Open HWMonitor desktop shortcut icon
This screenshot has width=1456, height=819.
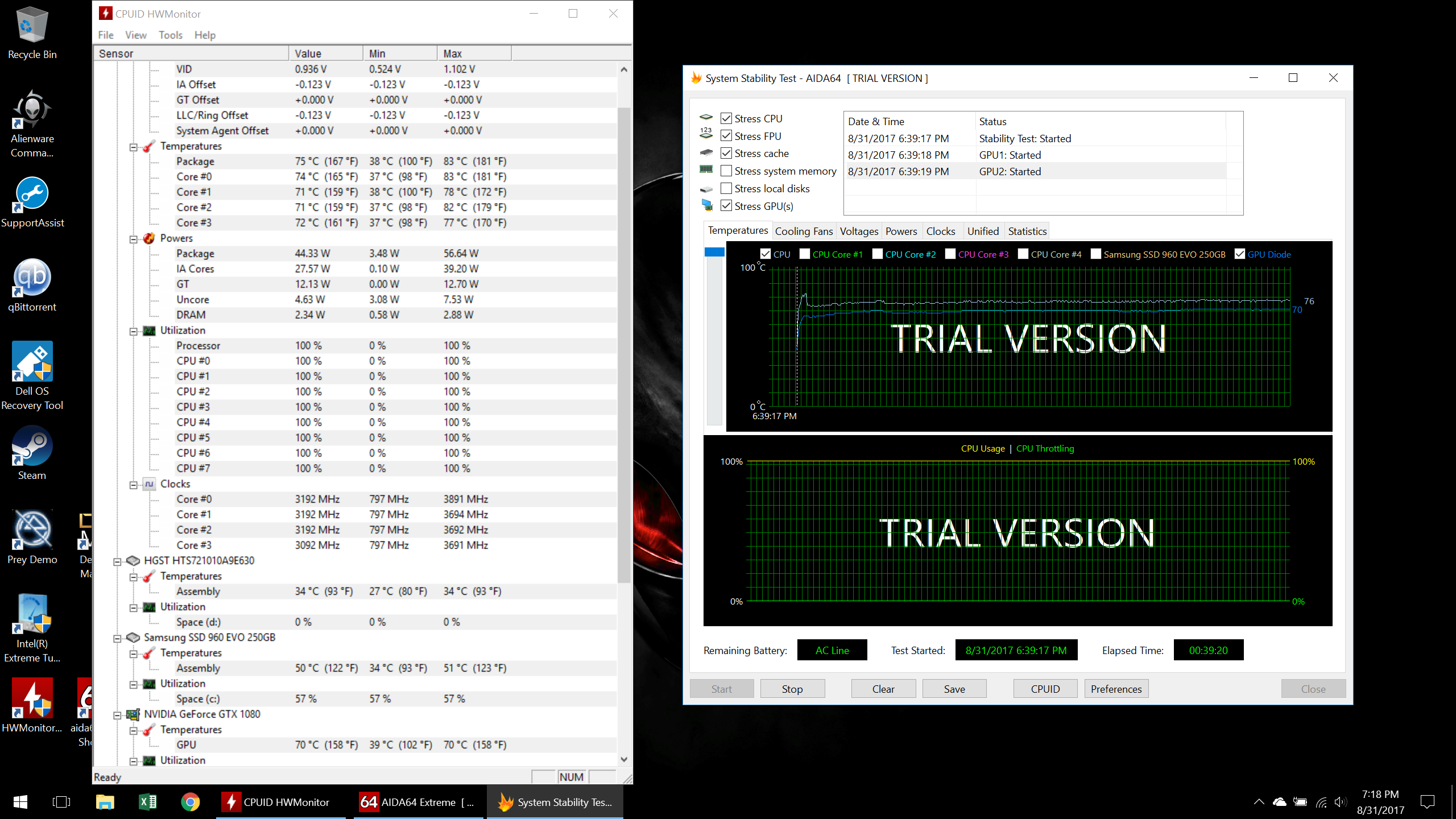tap(32, 705)
